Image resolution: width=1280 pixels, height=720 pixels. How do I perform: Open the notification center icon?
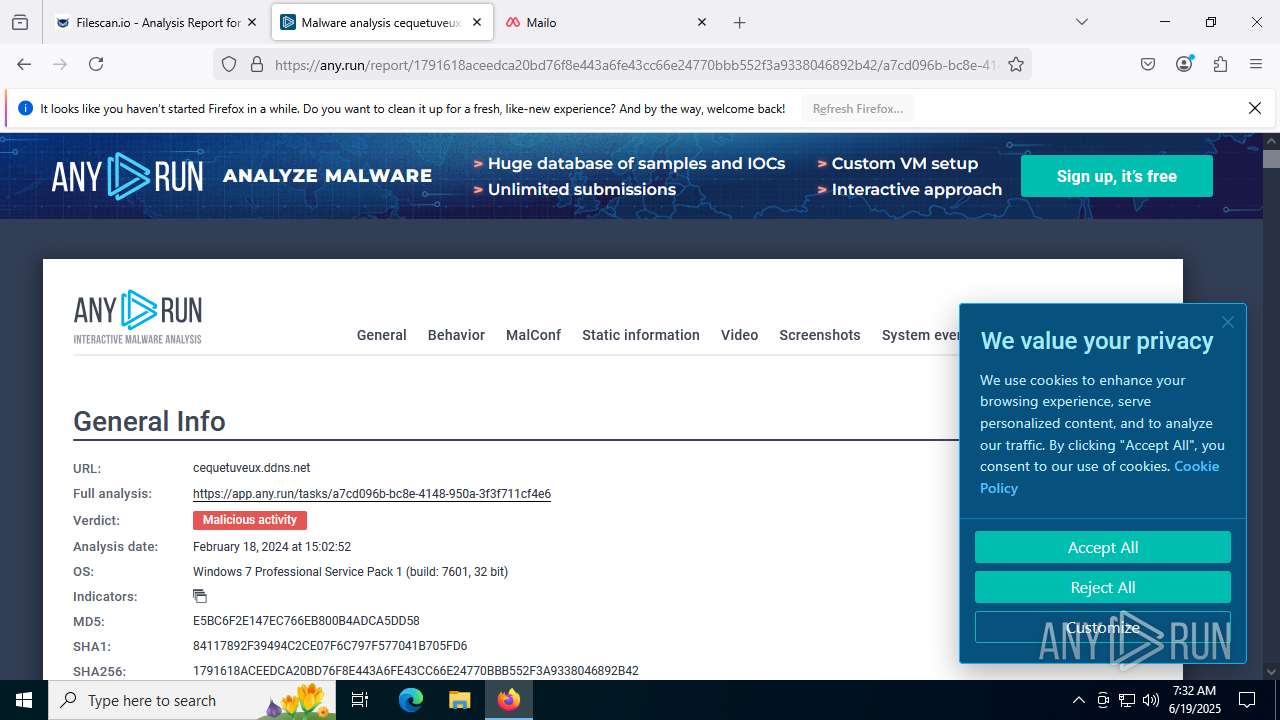click(1247, 700)
